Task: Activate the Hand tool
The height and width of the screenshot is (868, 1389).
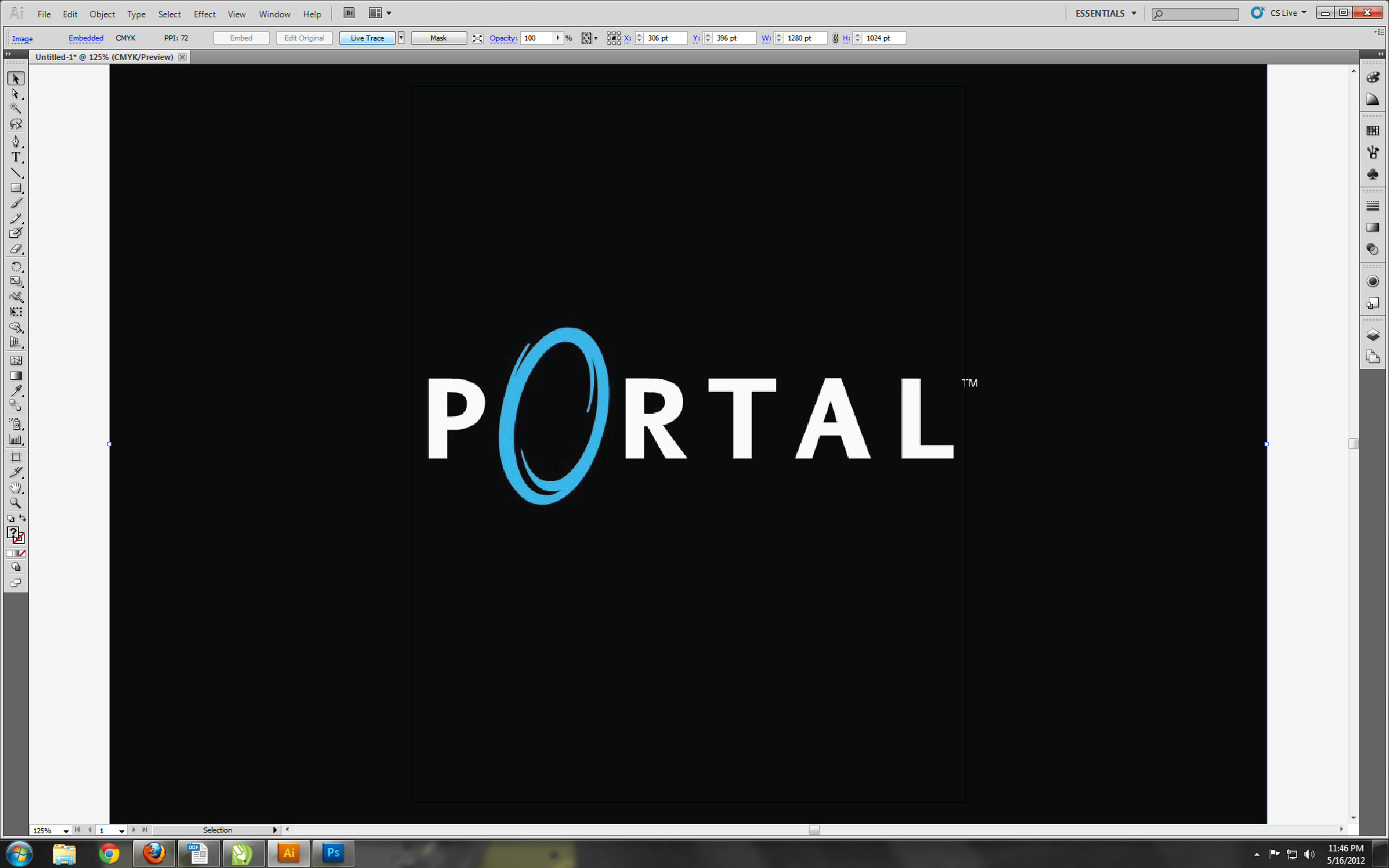Action: pyautogui.click(x=16, y=488)
